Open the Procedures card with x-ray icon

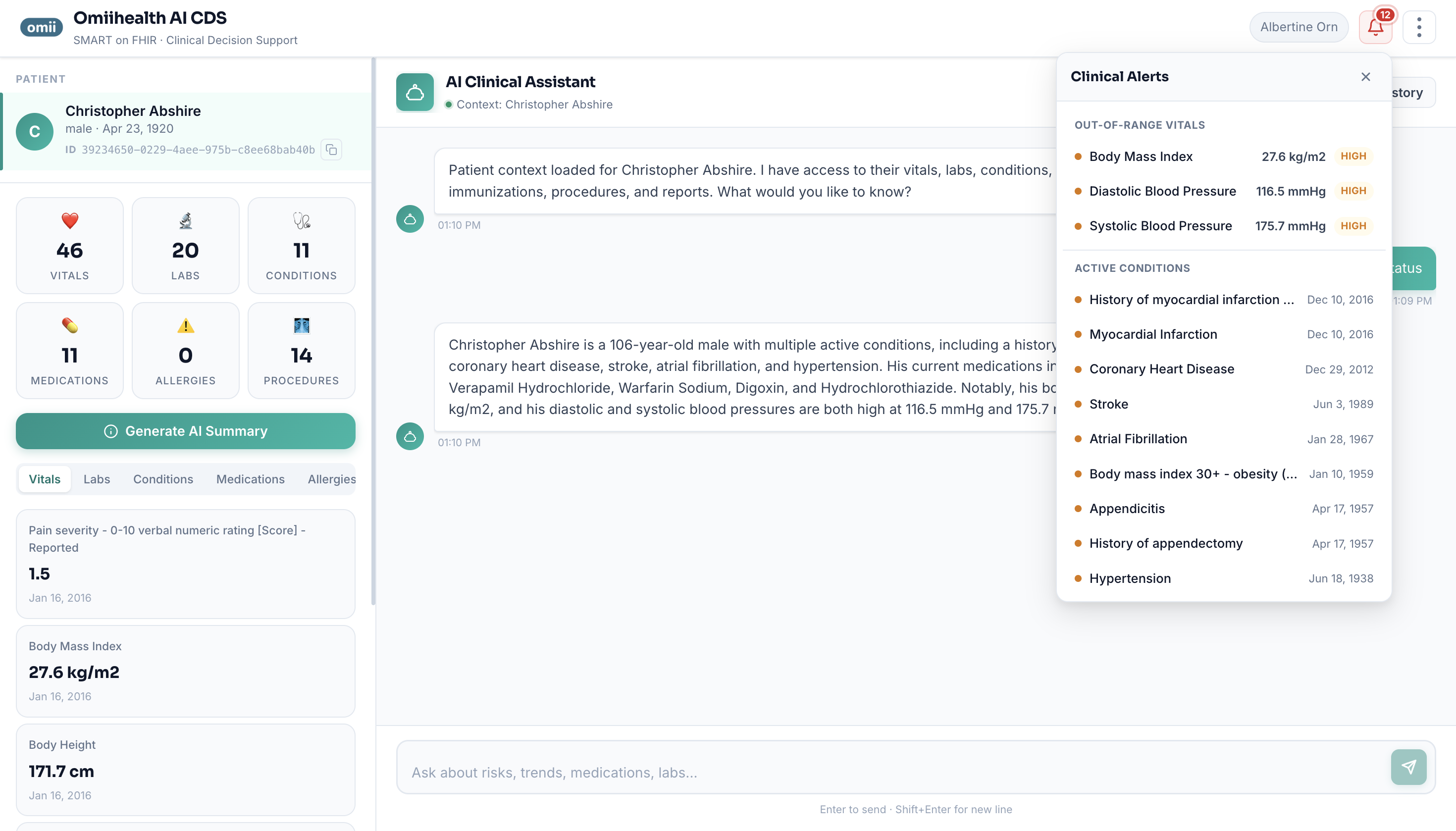click(302, 351)
